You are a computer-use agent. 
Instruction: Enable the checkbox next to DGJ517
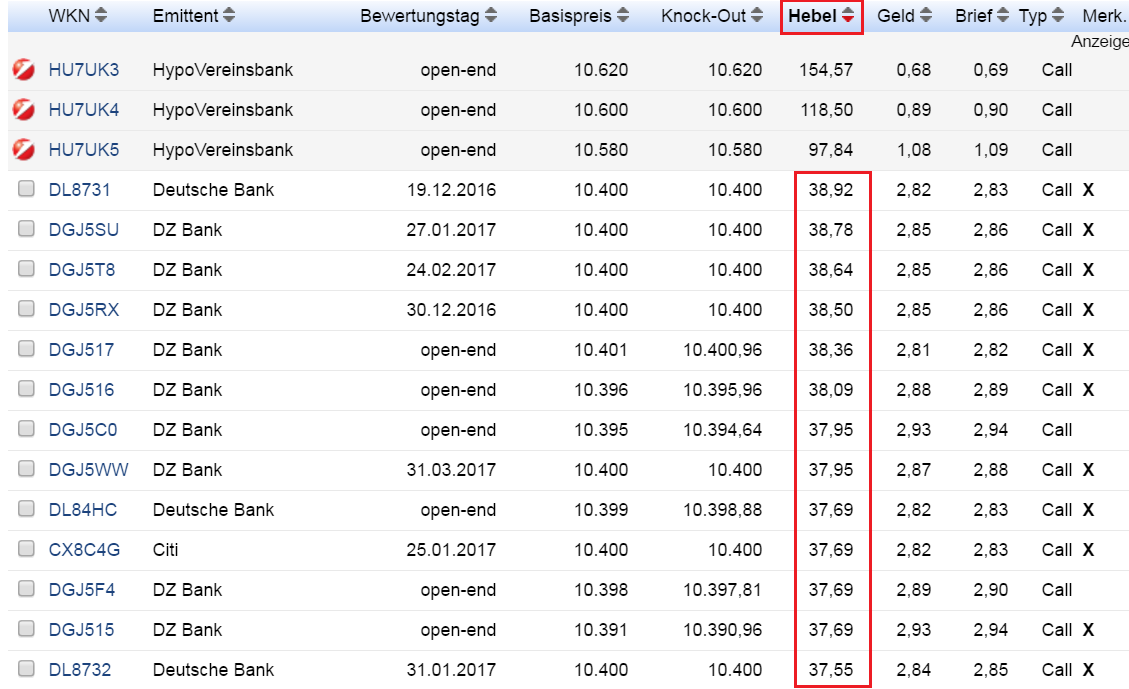tap(26, 349)
